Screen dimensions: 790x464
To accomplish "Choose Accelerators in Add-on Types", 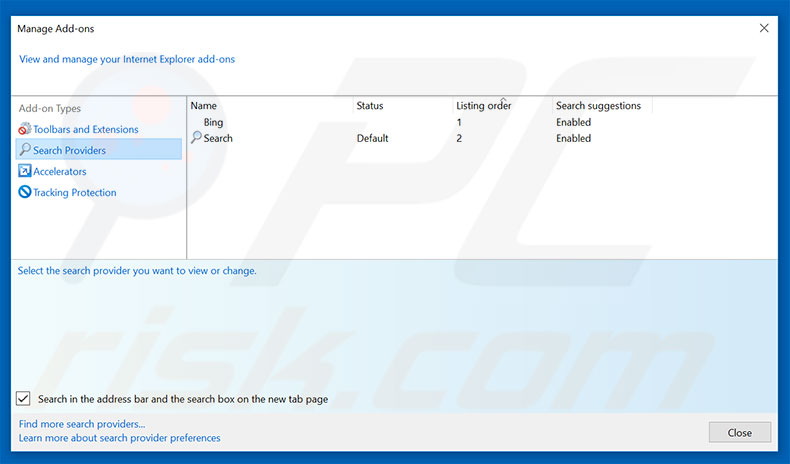I will [x=59, y=171].
